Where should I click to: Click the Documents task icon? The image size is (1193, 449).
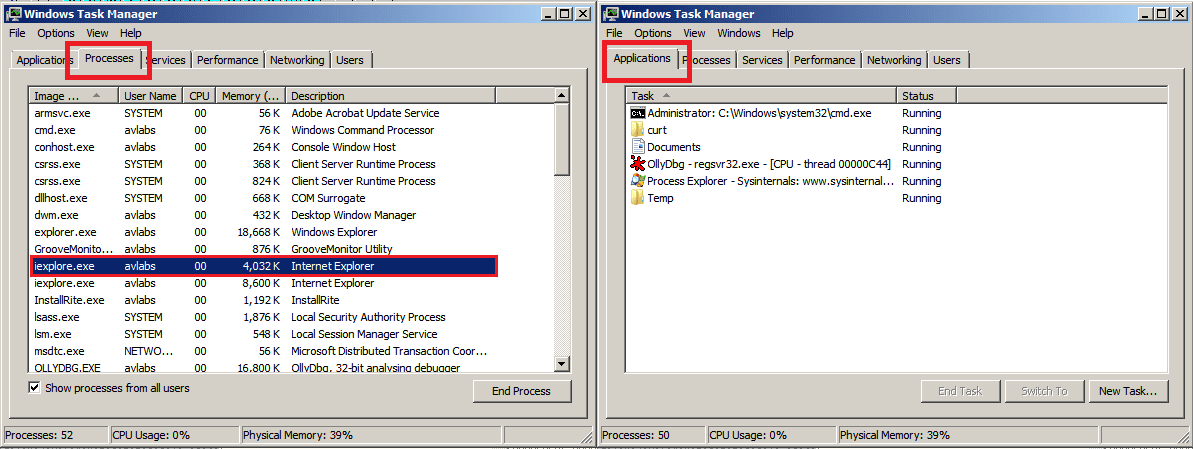(638, 147)
